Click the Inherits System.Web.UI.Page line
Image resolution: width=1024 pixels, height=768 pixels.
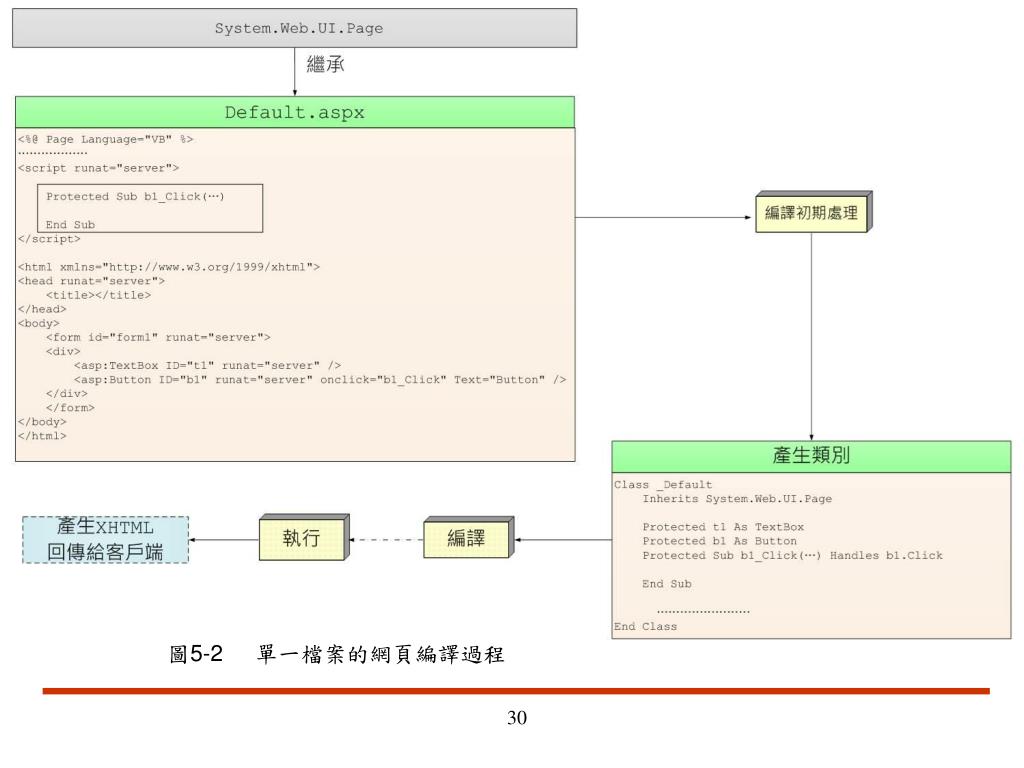coord(737,499)
